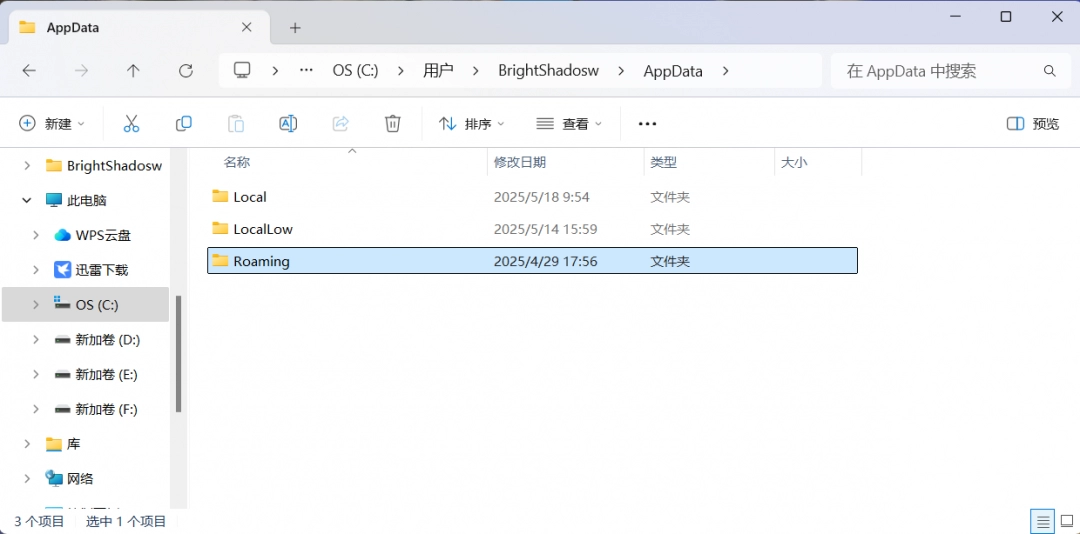Viewport: 1080px width, 534px height.
Task: Expand the OS (C:) drive node
Action: click(36, 305)
